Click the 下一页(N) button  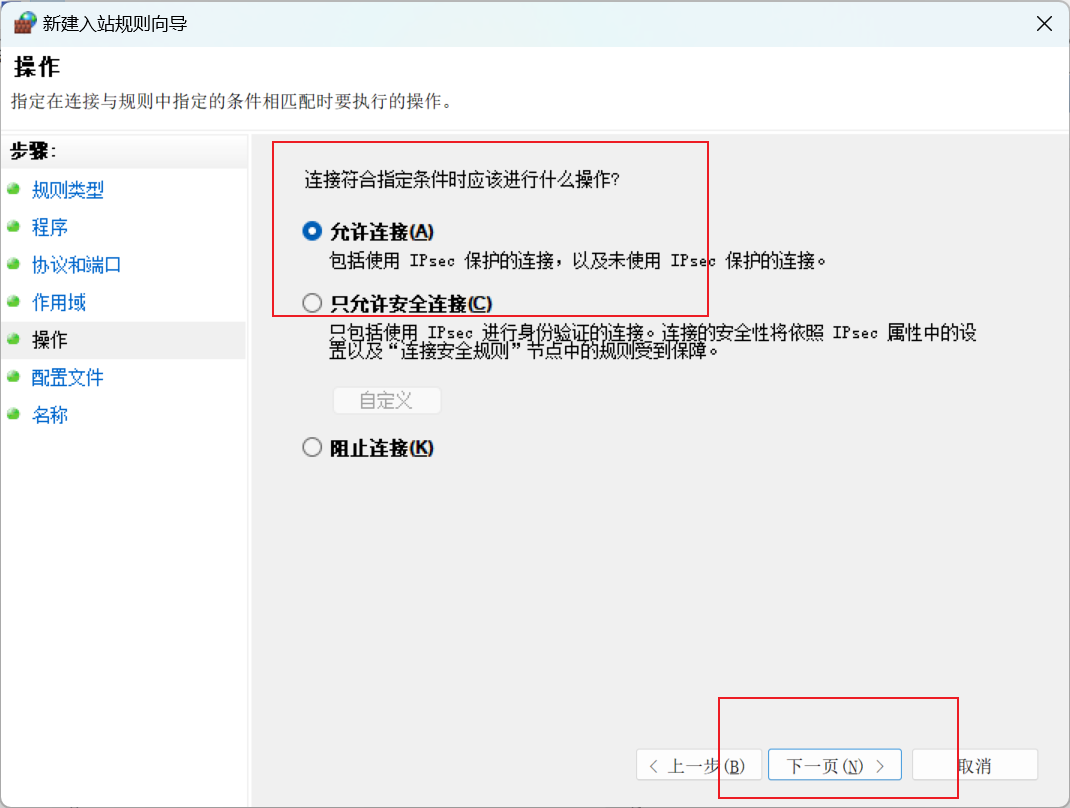tap(835, 765)
